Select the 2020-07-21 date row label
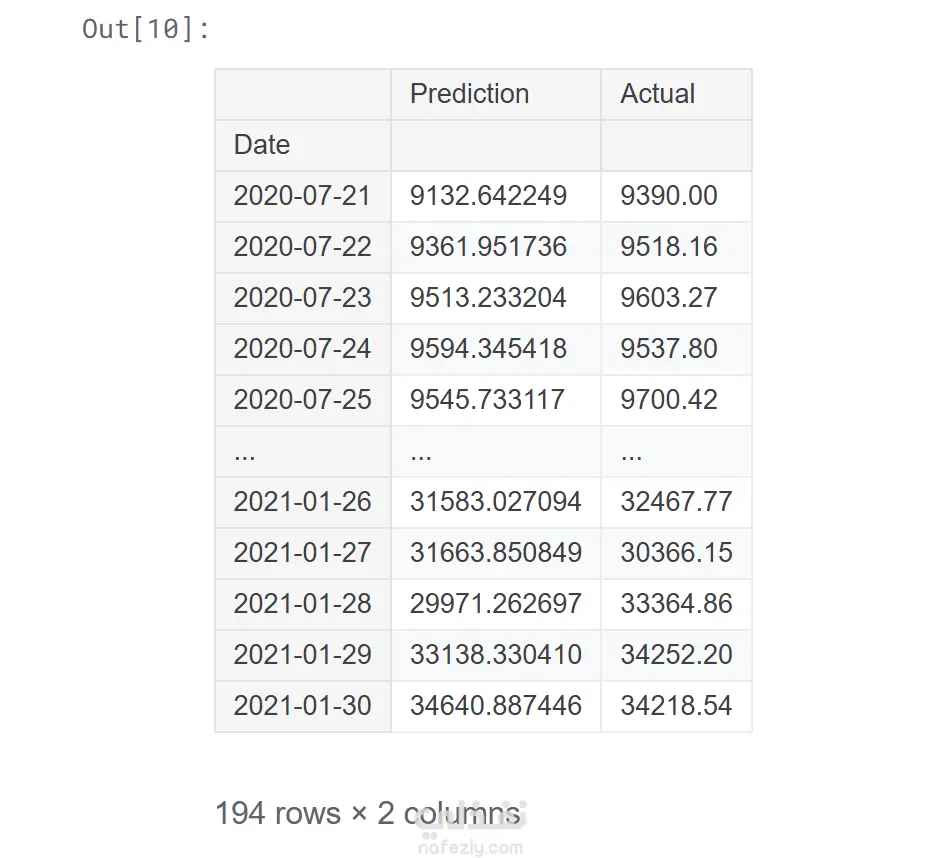 point(302,196)
